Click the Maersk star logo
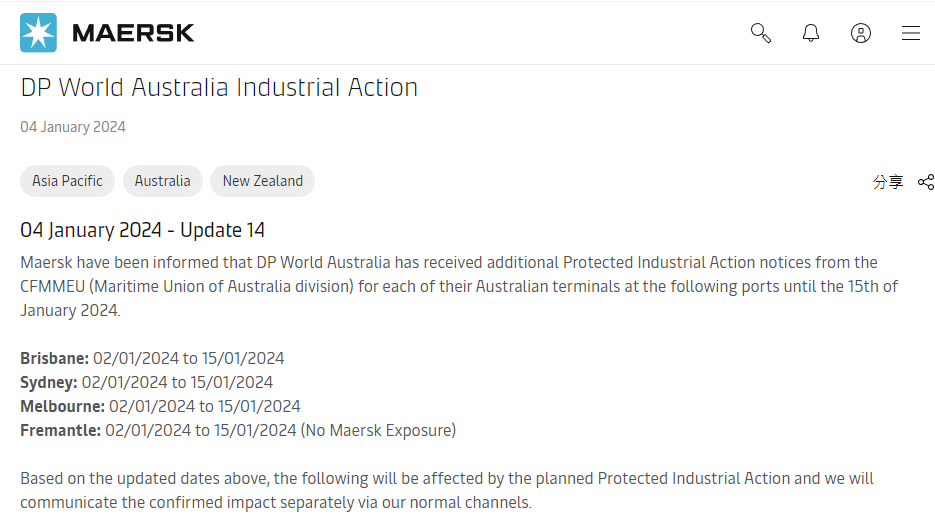This screenshot has width=935, height=525. (x=39, y=33)
